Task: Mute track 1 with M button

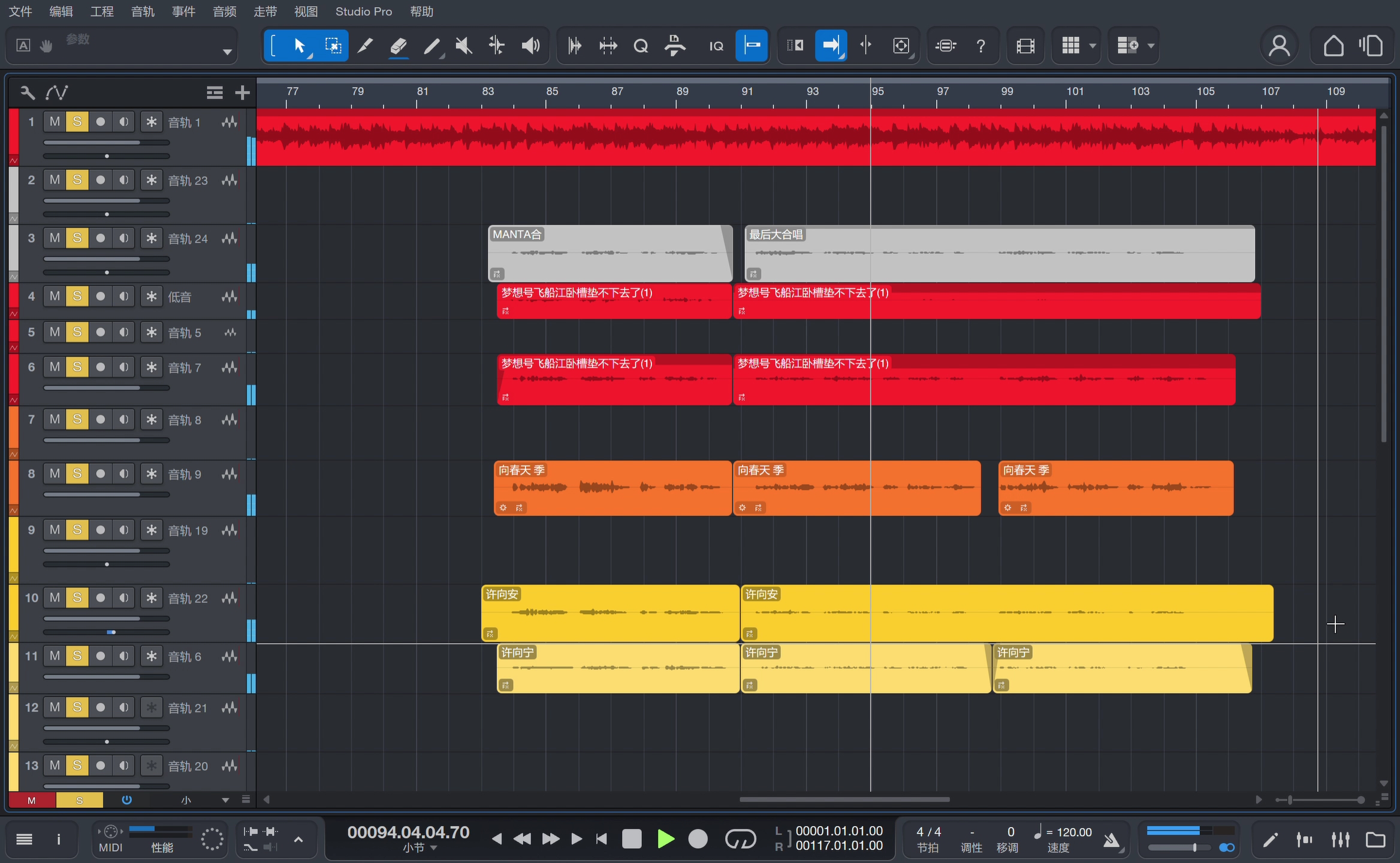Action: (x=55, y=122)
